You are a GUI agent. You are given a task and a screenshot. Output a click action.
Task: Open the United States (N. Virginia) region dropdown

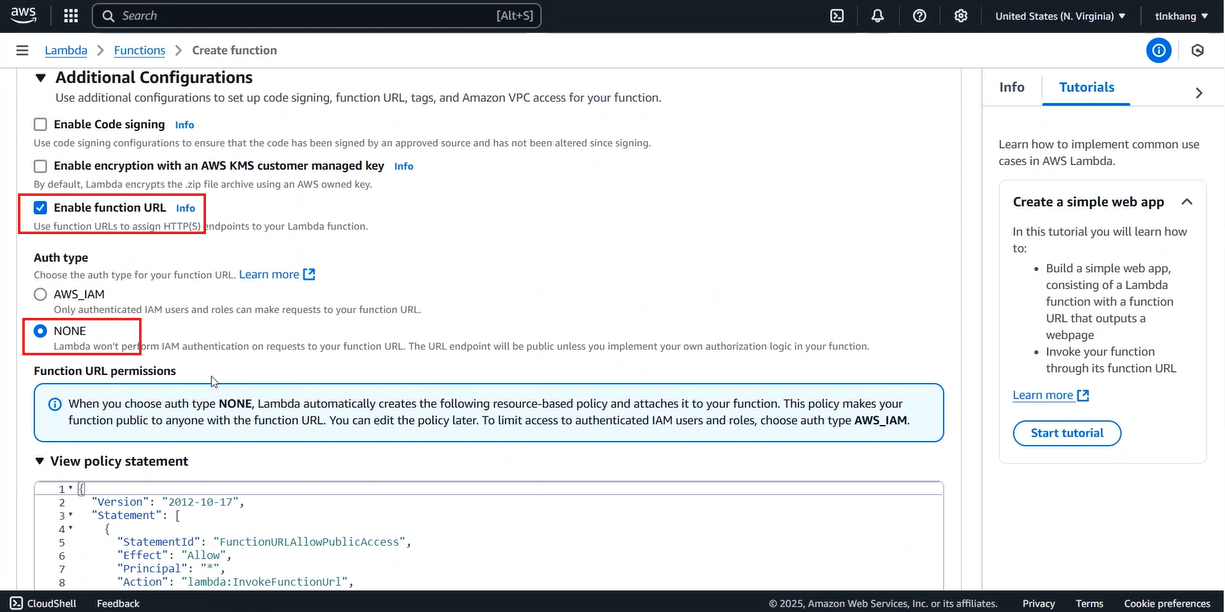(x=1060, y=16)
